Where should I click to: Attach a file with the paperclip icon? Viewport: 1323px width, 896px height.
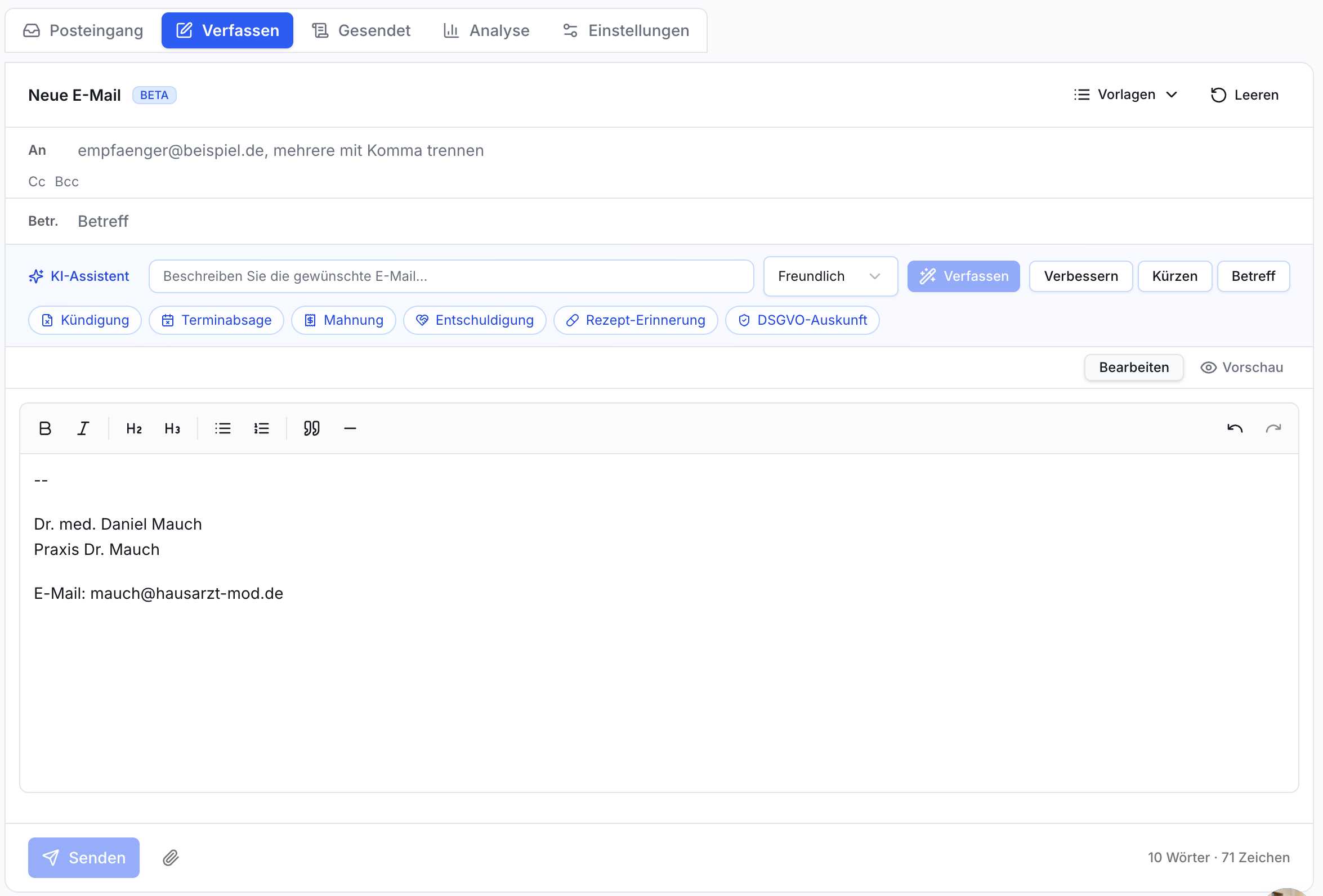click(x=171, y=857)
